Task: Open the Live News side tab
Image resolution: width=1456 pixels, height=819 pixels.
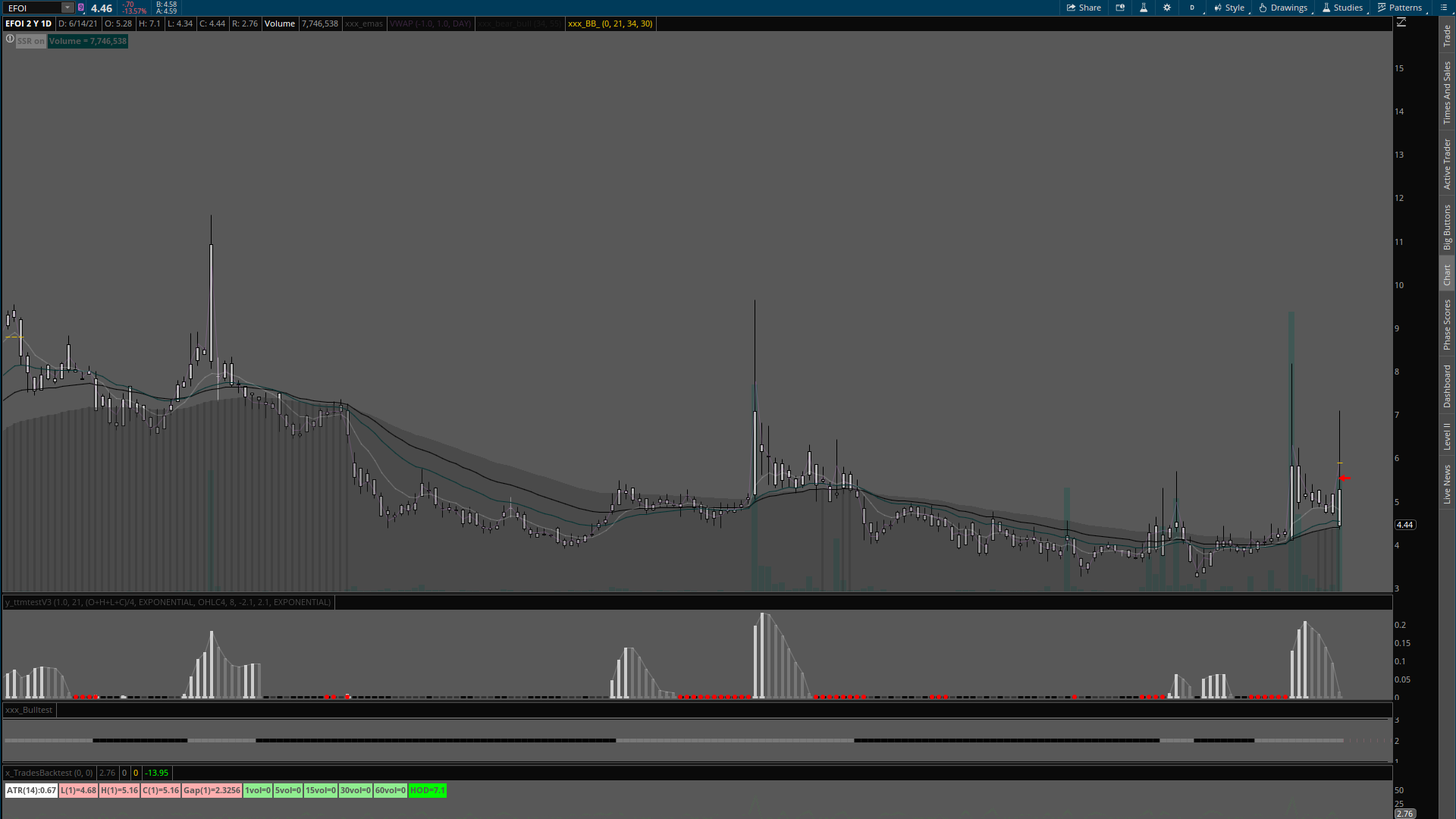Action: tap(1447, 485)
